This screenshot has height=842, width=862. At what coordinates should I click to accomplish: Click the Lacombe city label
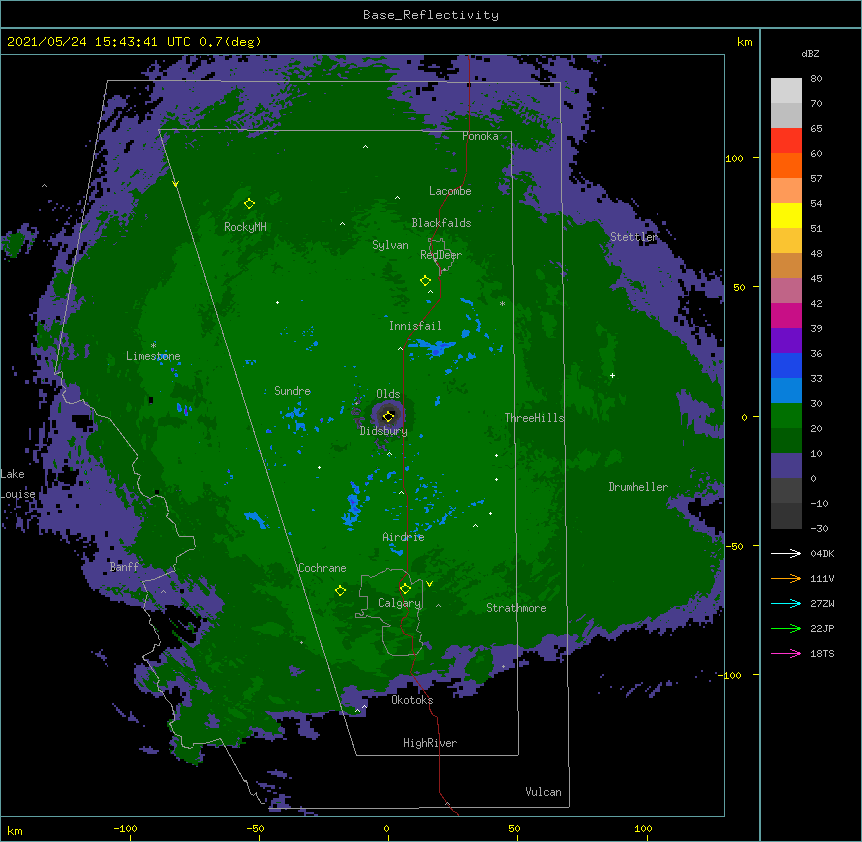[450, 191]
